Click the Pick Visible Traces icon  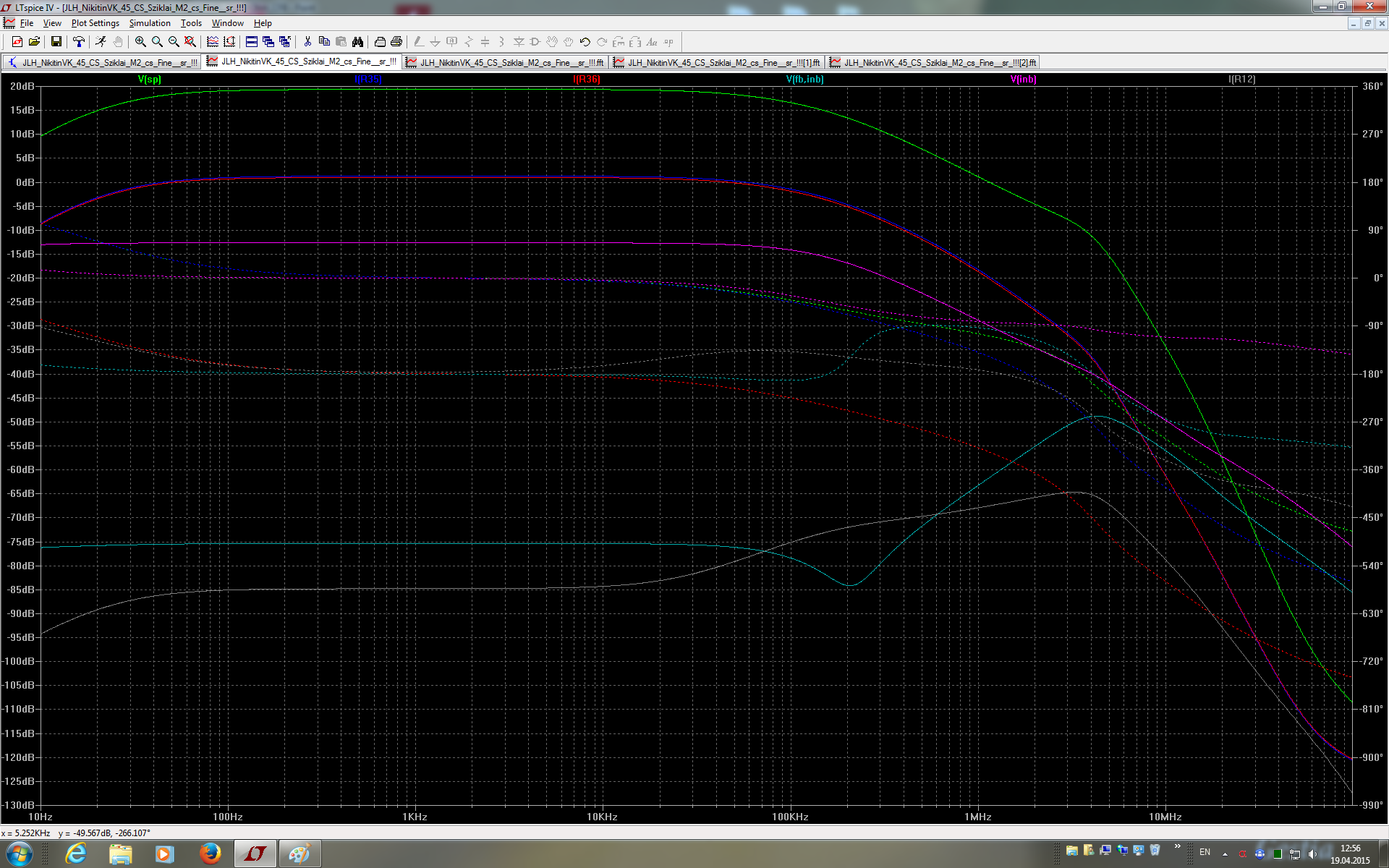coord(213,42)
